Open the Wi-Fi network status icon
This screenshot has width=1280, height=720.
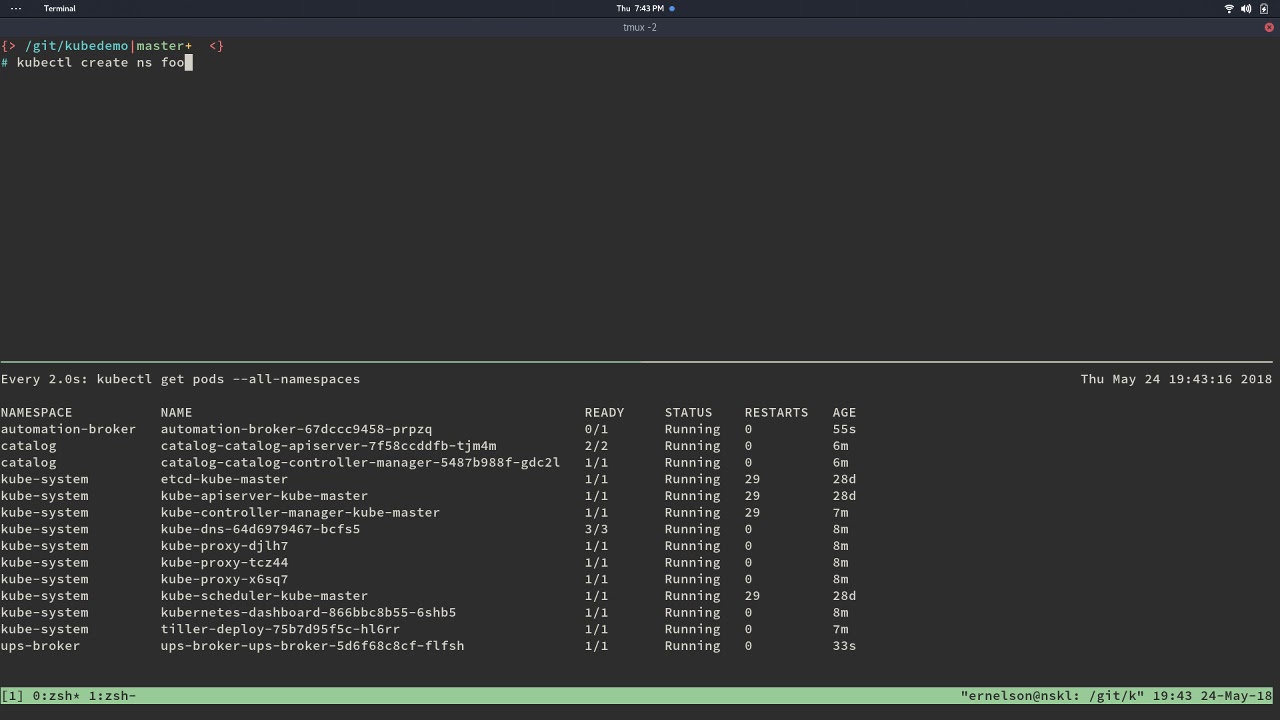click(x=1229, y=8)
